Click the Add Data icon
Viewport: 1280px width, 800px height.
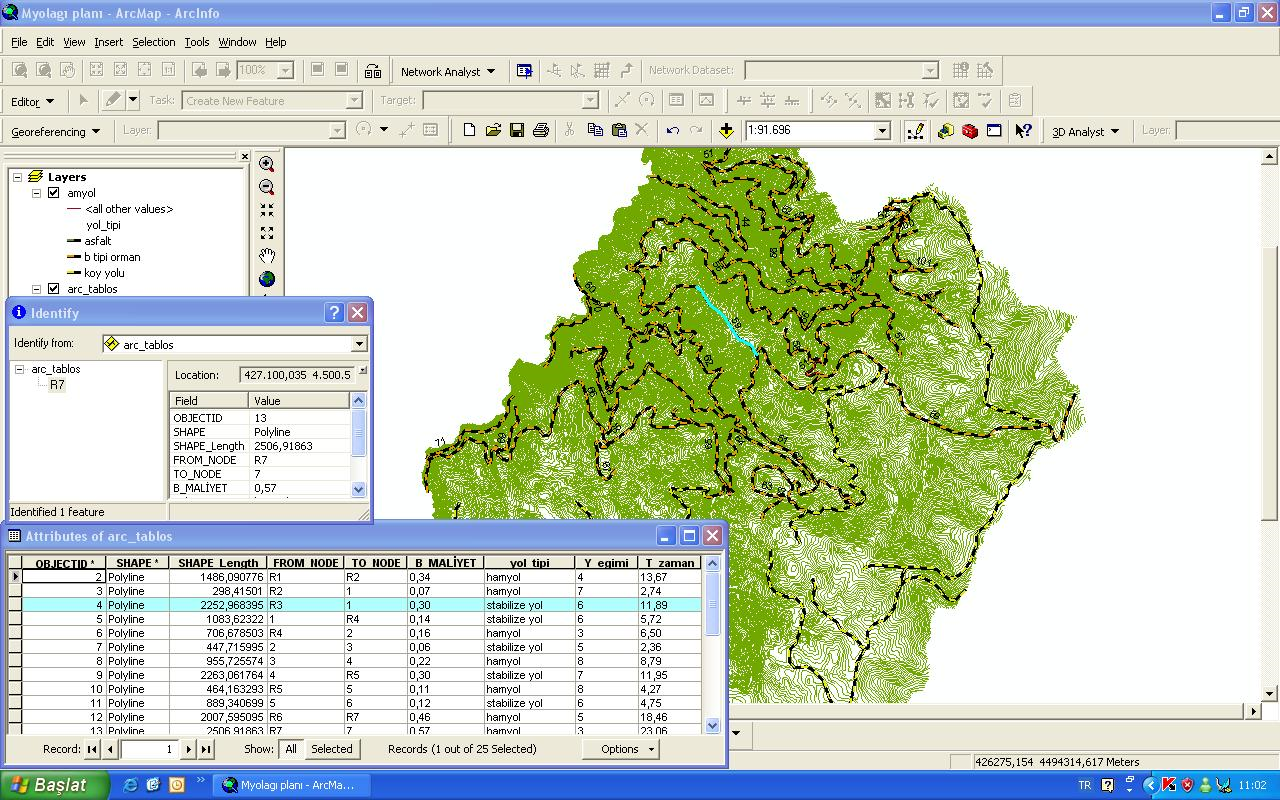[726, 130]
